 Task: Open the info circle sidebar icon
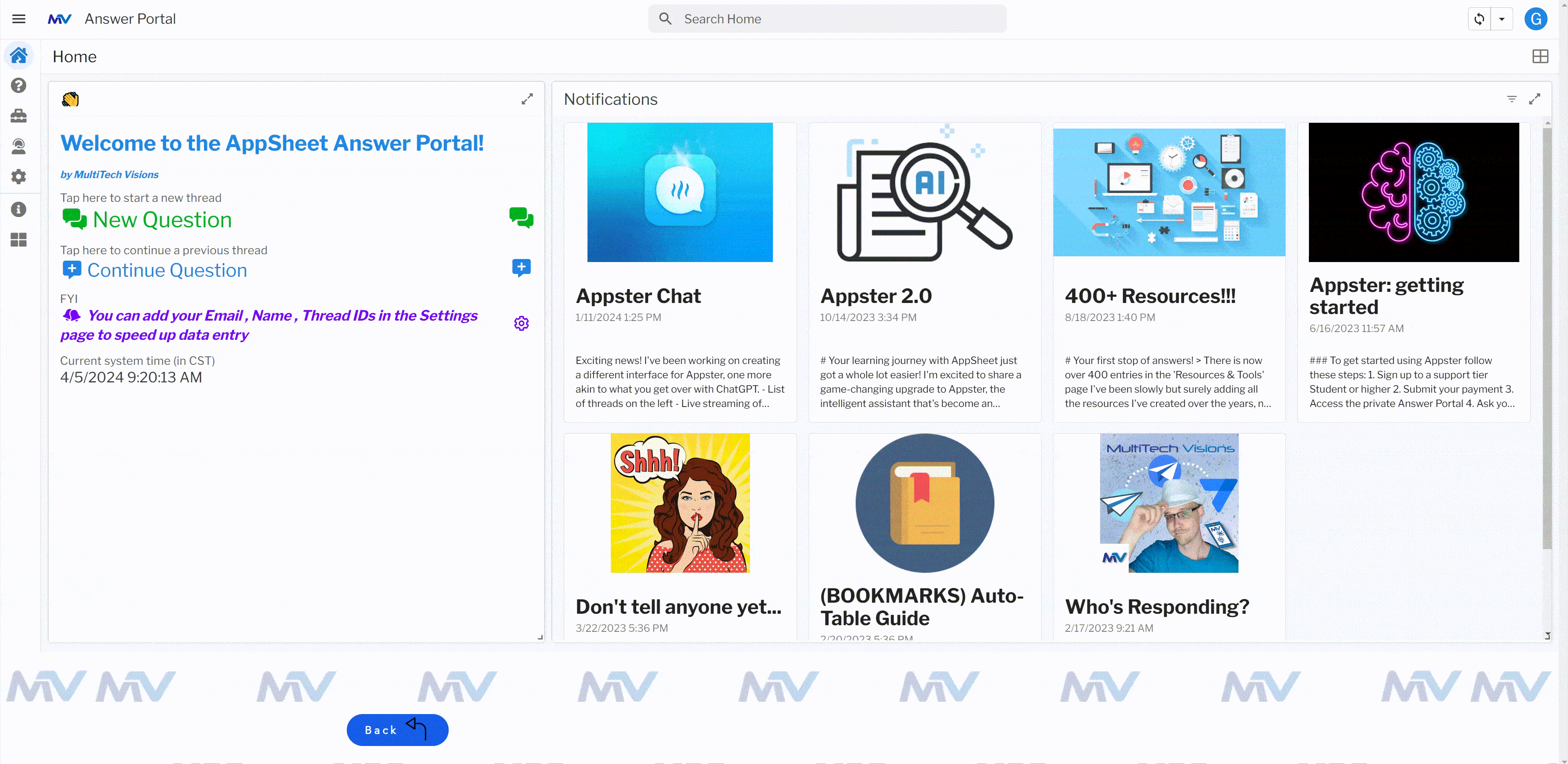coord(19,209)
